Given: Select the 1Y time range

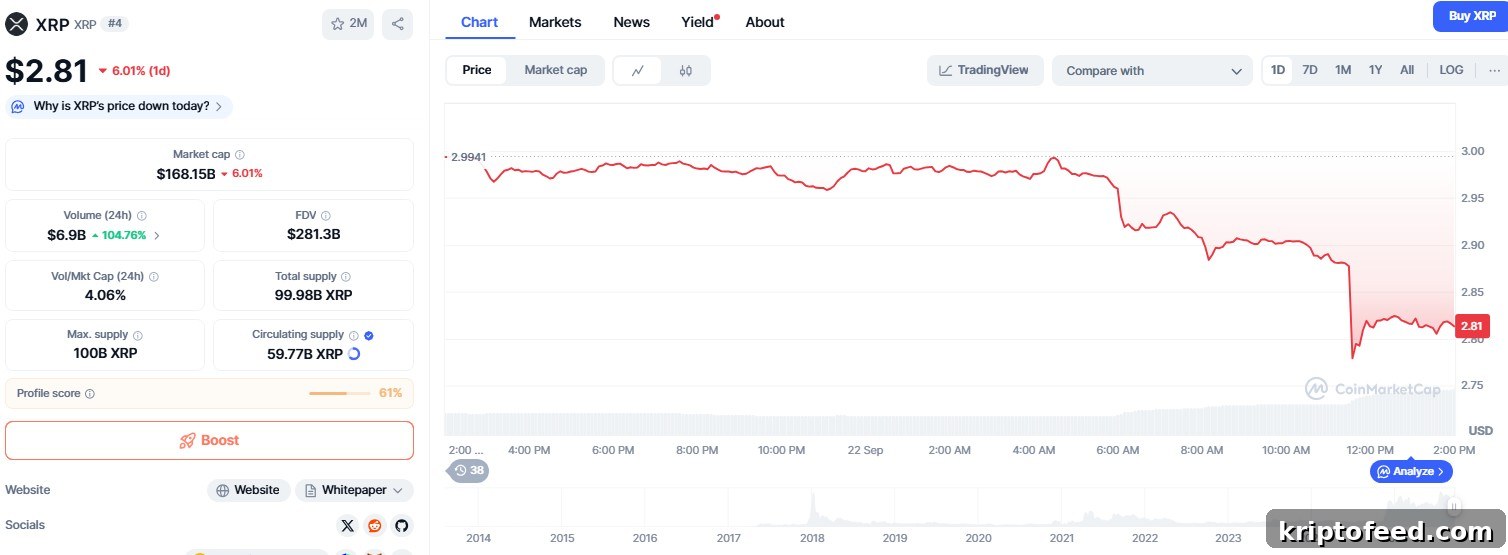Looking at the screenshot, I should pyautogui.click(x=1376, y=70).
